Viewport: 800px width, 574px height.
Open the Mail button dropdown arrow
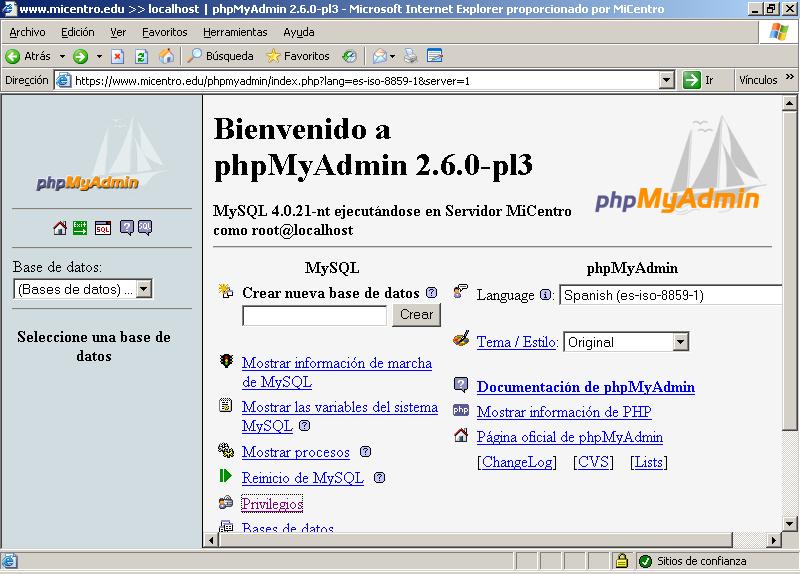tap(393, 56)
